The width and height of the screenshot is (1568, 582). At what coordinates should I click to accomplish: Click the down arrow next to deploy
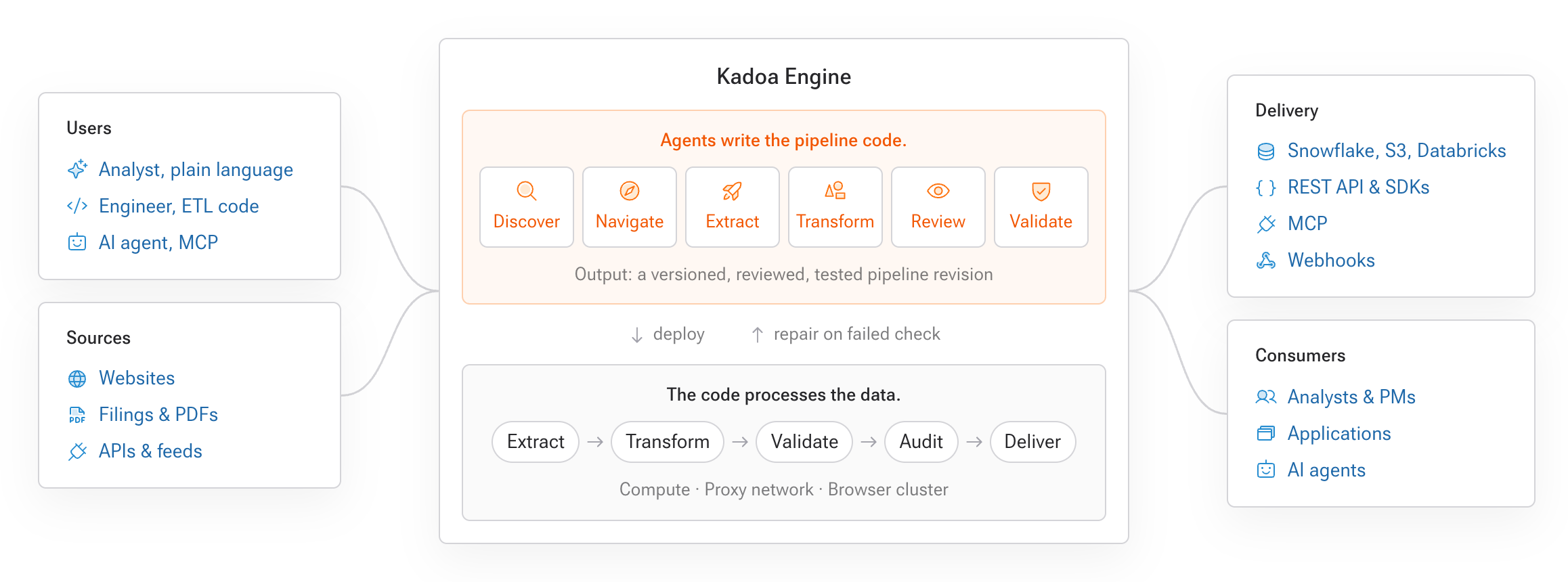click(637, 335)
